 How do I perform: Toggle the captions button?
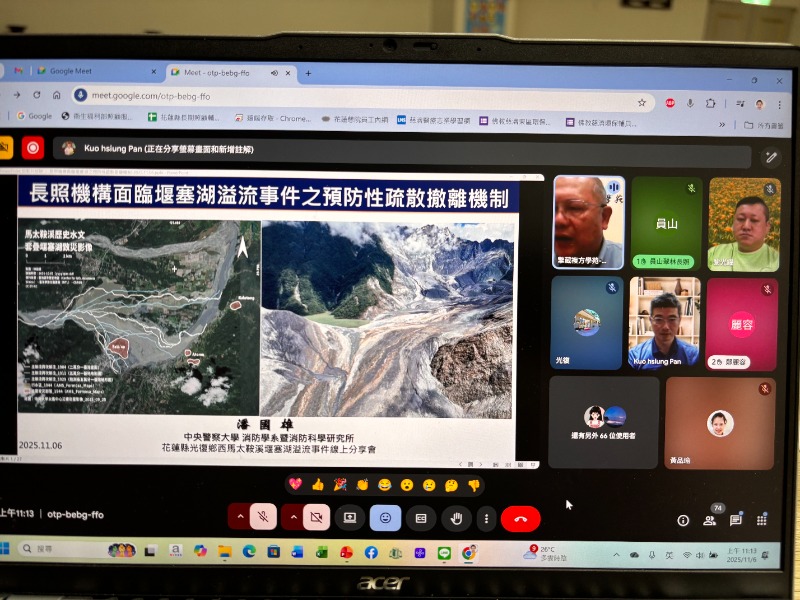pos(421,518)
